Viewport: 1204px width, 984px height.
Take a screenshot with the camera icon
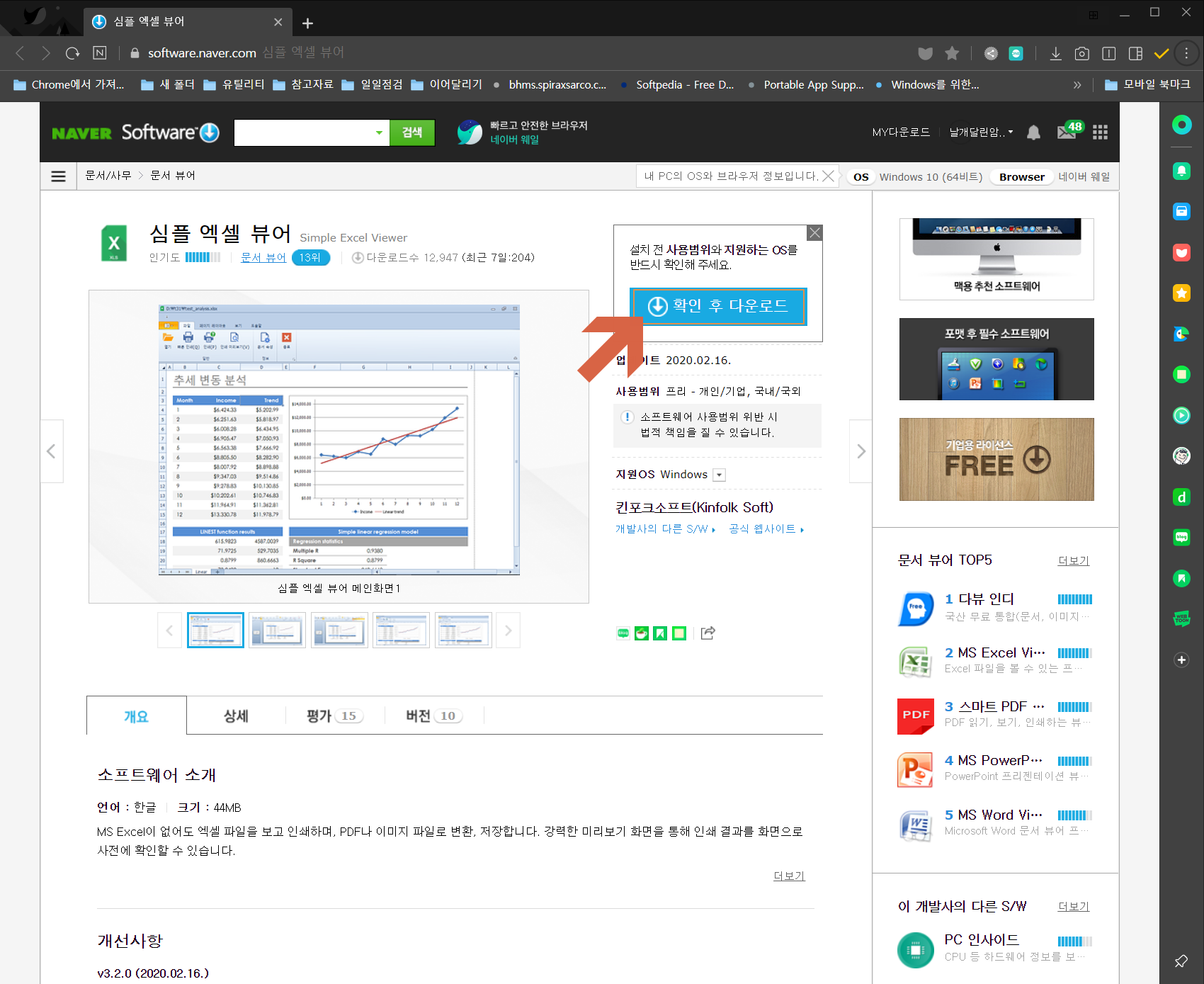pyautogui.click(x=1081, y=53)
